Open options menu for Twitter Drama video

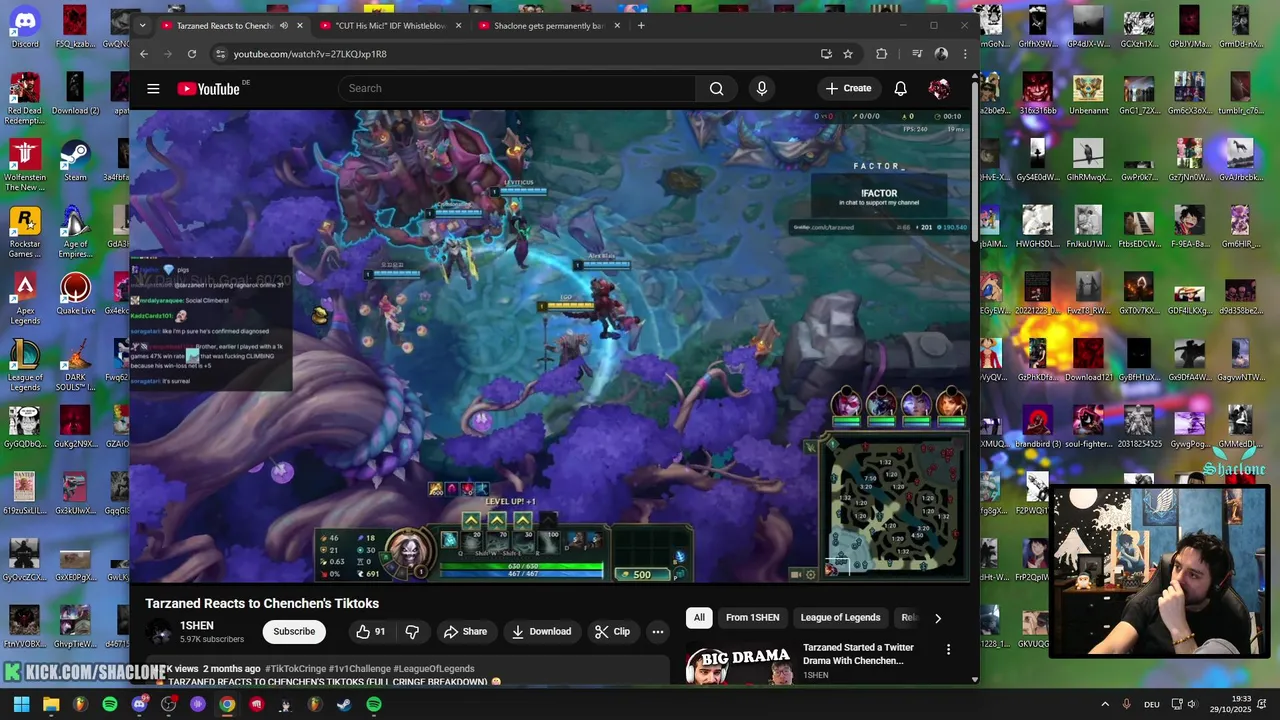click(948, 649)
